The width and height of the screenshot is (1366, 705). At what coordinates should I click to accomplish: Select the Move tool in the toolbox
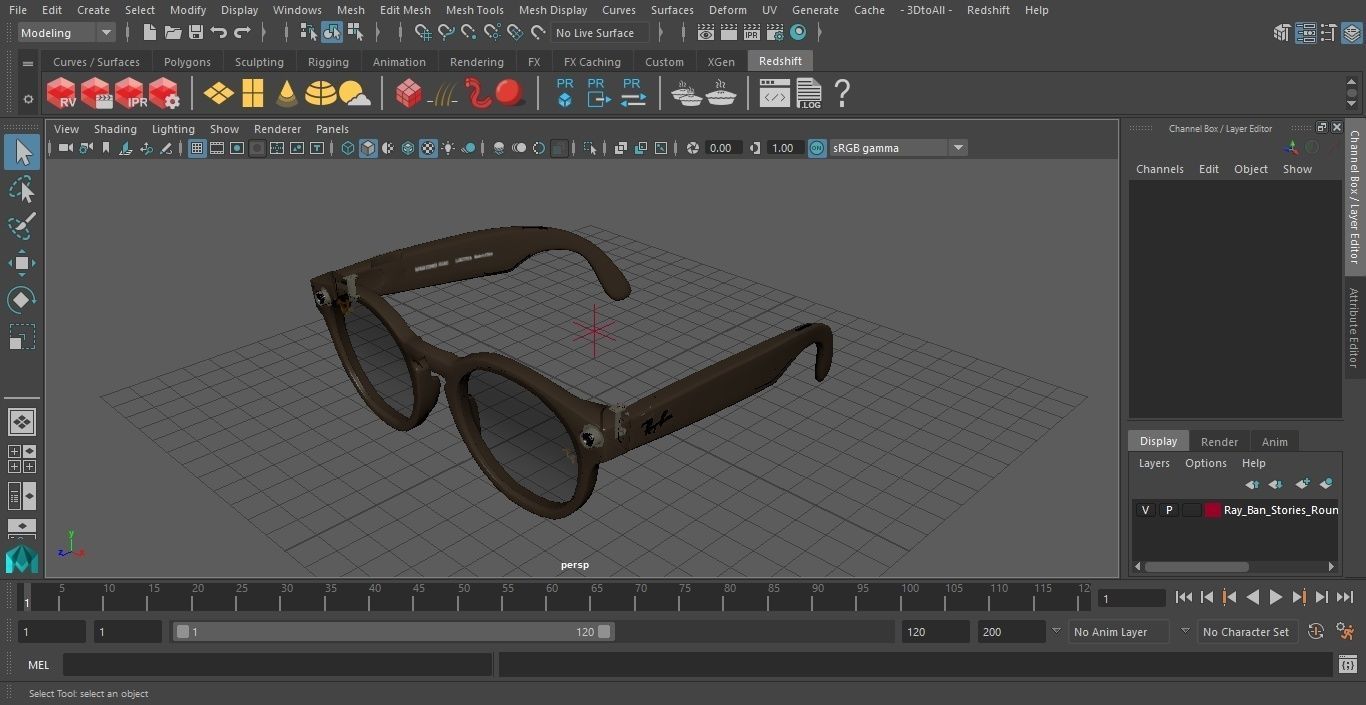pyautogui.click(x=22, y=264)
